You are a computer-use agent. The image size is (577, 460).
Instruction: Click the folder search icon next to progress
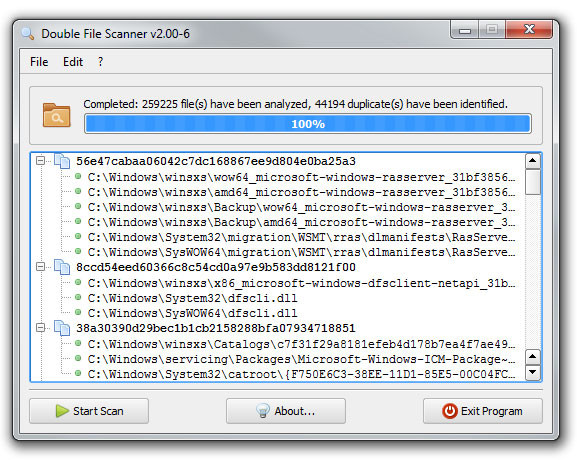(x=56, y=115)
